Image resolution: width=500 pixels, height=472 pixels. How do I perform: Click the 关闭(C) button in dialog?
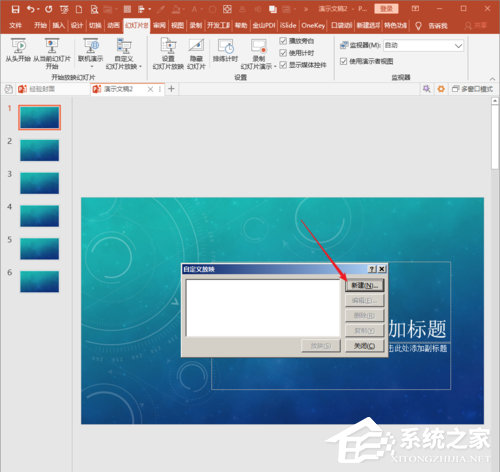click(364, 346)
